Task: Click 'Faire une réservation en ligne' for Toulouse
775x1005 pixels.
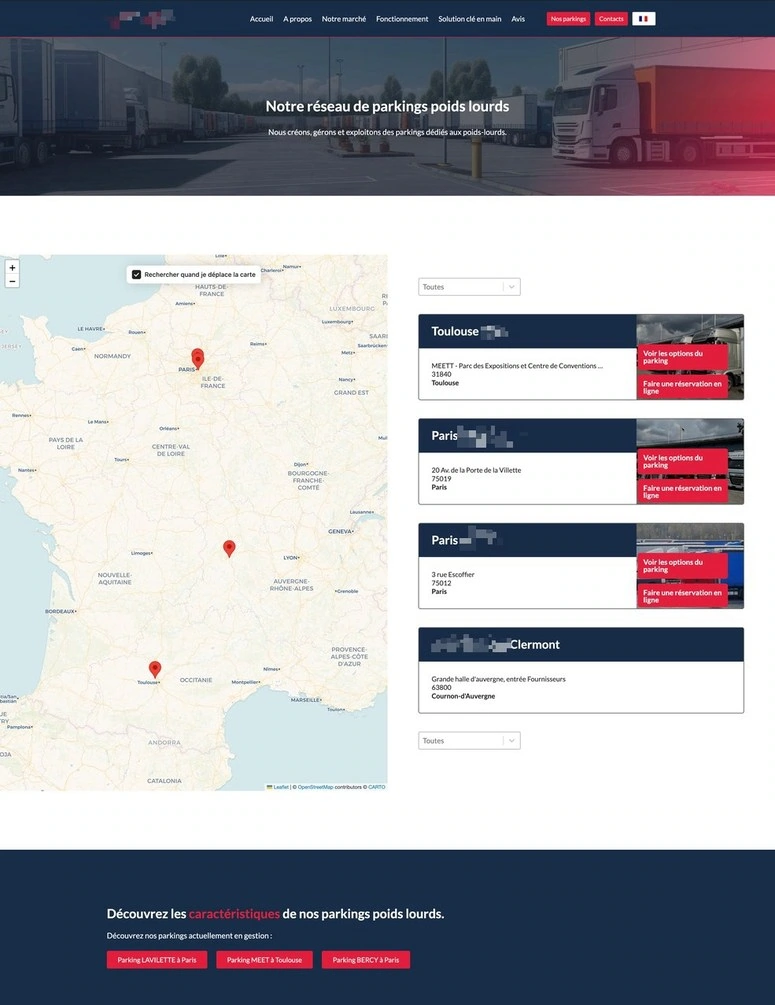Action: (x=682, y=387)
